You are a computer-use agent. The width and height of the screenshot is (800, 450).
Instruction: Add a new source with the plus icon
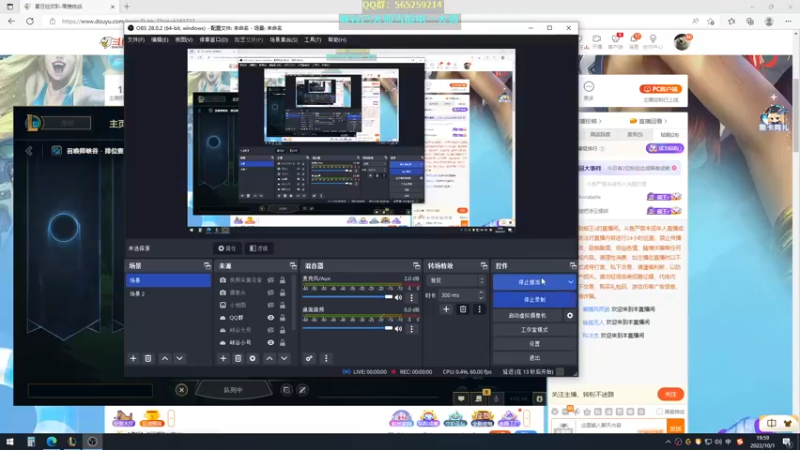pyautogui.click(x=223, y=359)
